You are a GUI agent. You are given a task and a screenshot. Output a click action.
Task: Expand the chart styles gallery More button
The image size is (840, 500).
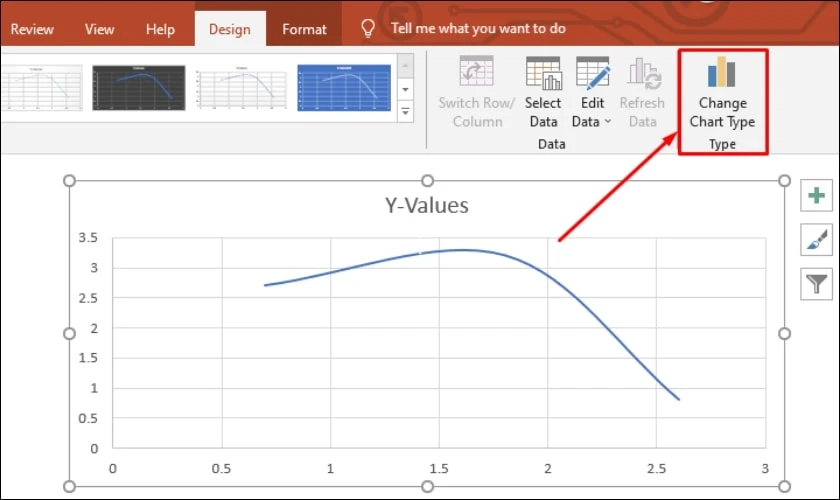click(406, 111)
